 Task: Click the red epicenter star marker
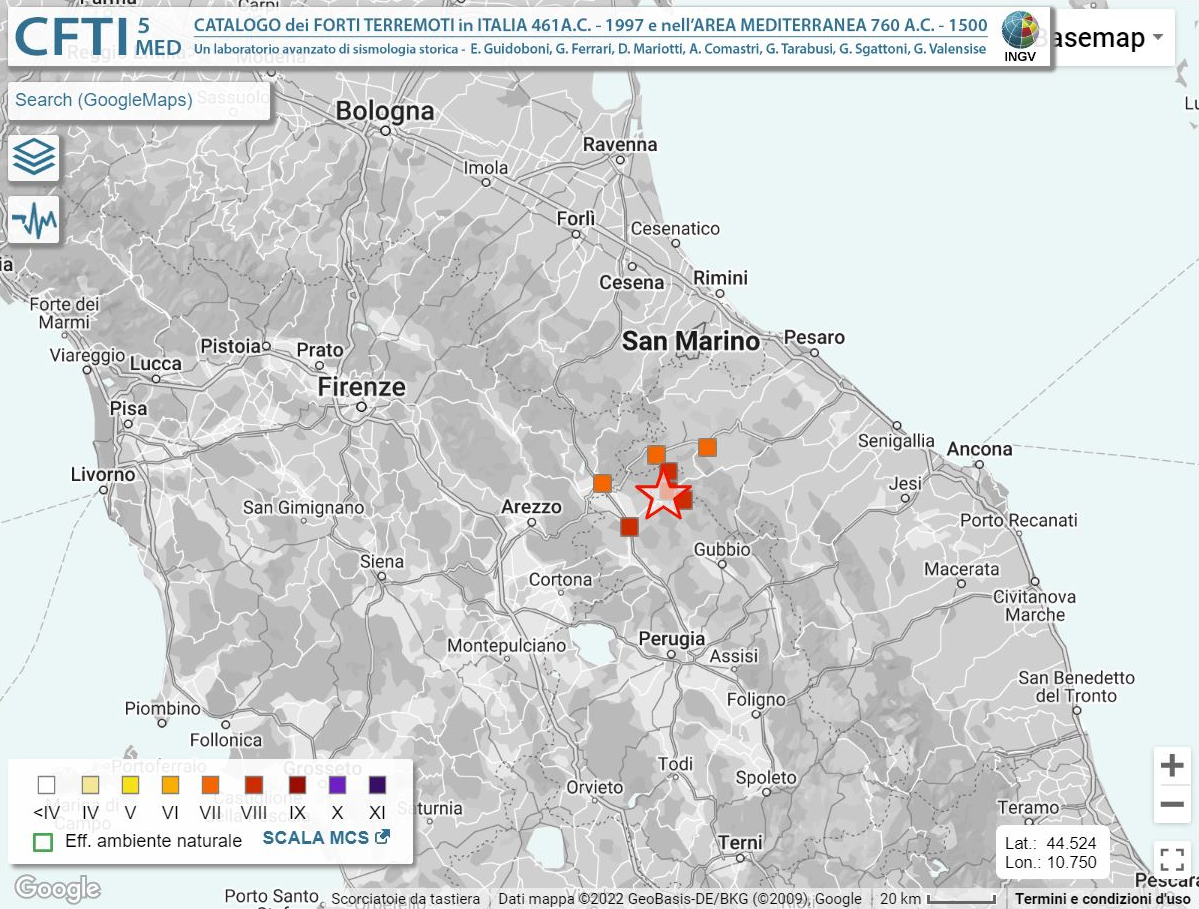coord(662,495)
